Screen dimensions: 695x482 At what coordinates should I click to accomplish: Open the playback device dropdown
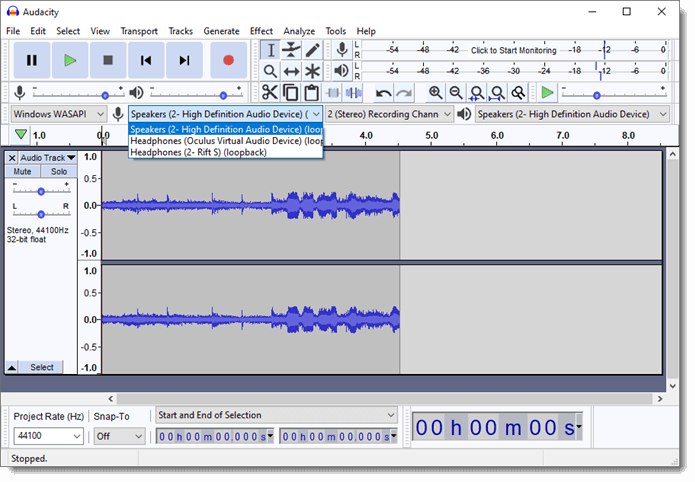pyautogui.click(x=572, y=114)
